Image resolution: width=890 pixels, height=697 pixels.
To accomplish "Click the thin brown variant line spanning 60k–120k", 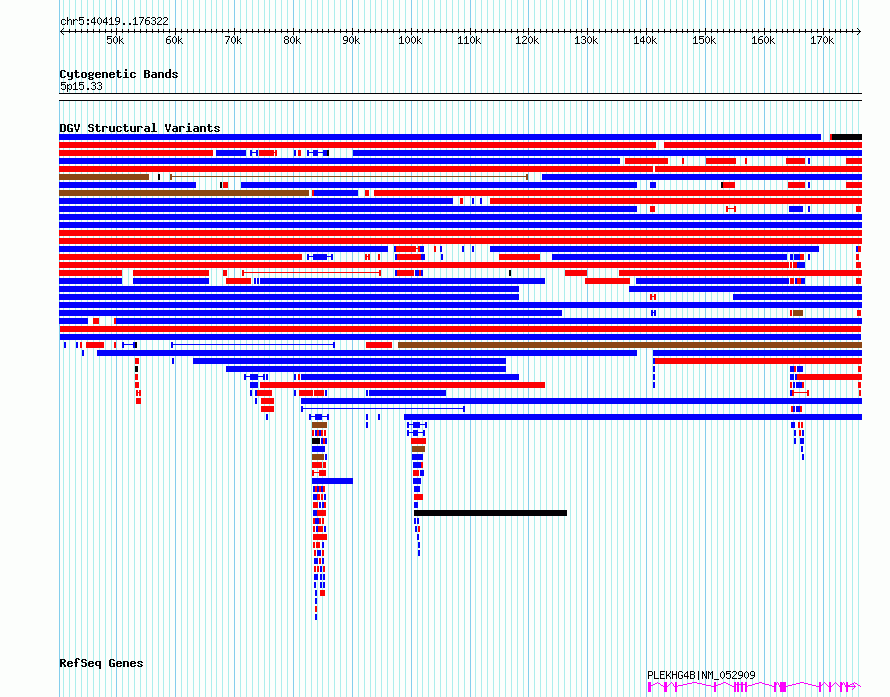I will pos(349,177).
